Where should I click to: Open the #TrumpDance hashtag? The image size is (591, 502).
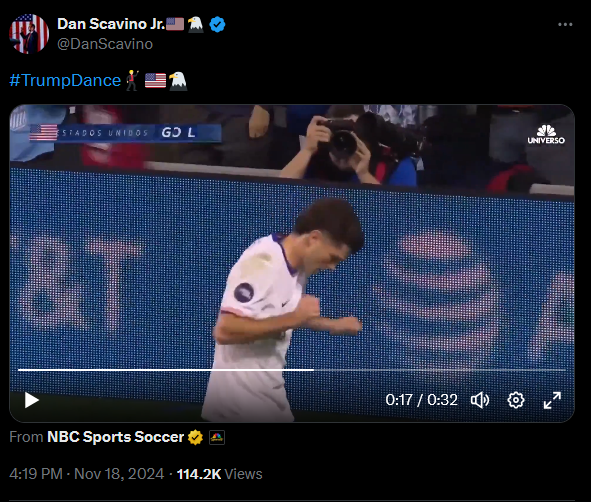(65, 80)
